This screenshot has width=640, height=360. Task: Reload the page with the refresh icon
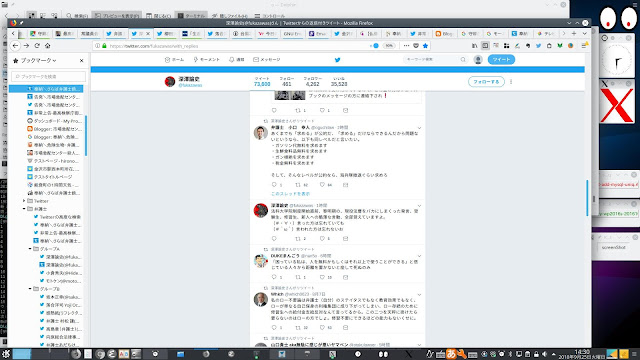(37, 46)
